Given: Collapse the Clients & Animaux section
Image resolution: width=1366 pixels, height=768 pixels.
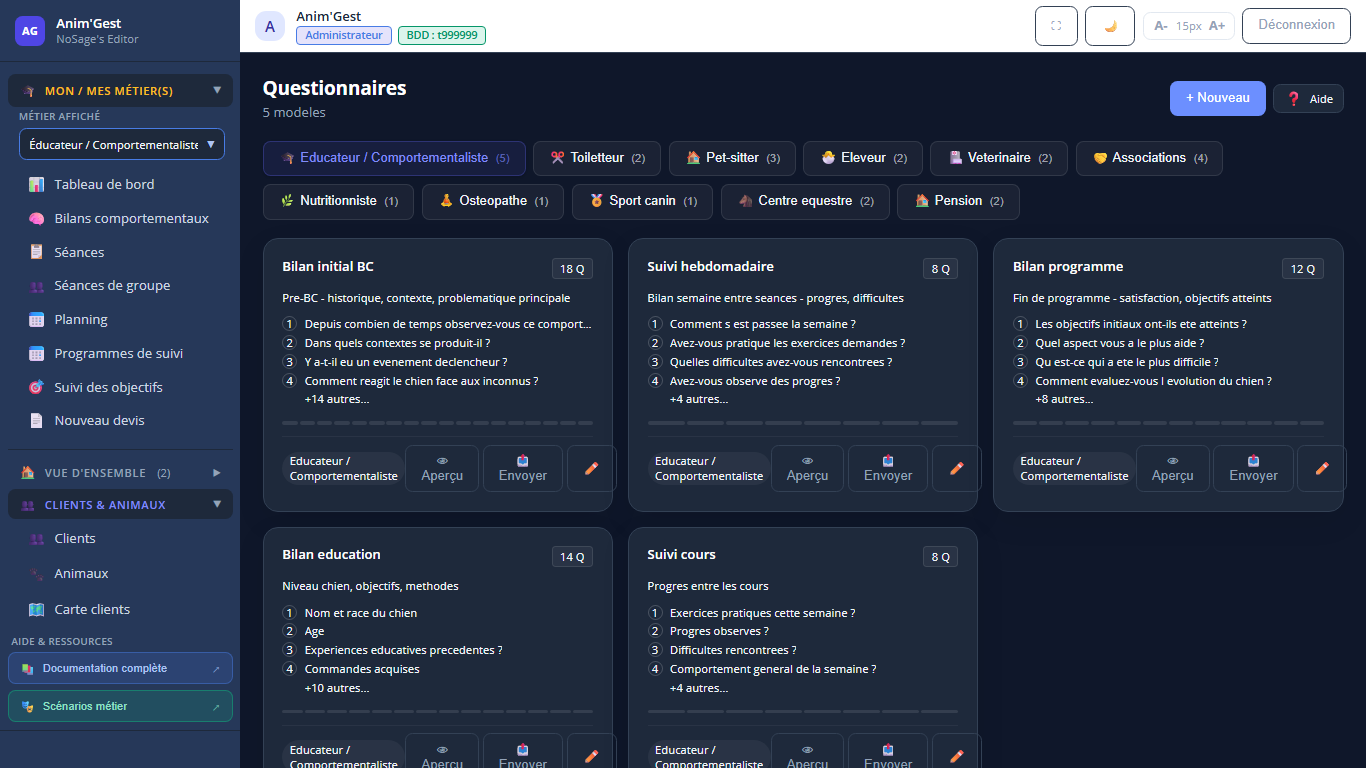Looking at the screenshot, I should 121,505.
